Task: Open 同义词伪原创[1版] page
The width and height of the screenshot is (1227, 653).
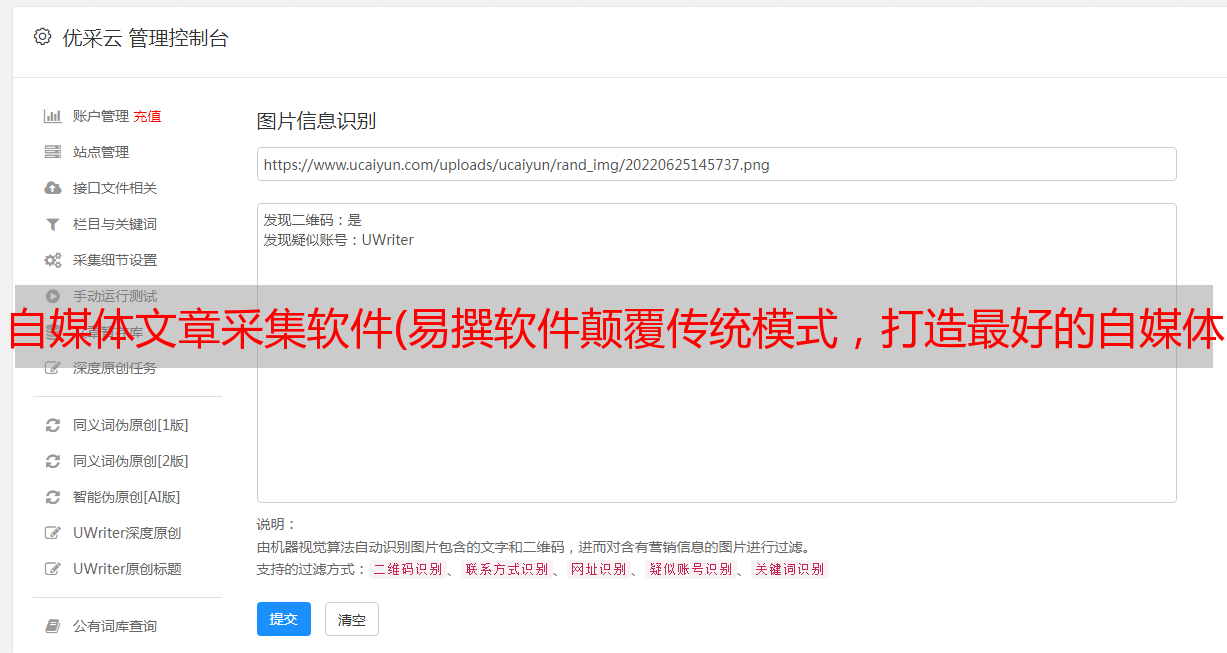Action: [131, 425]
